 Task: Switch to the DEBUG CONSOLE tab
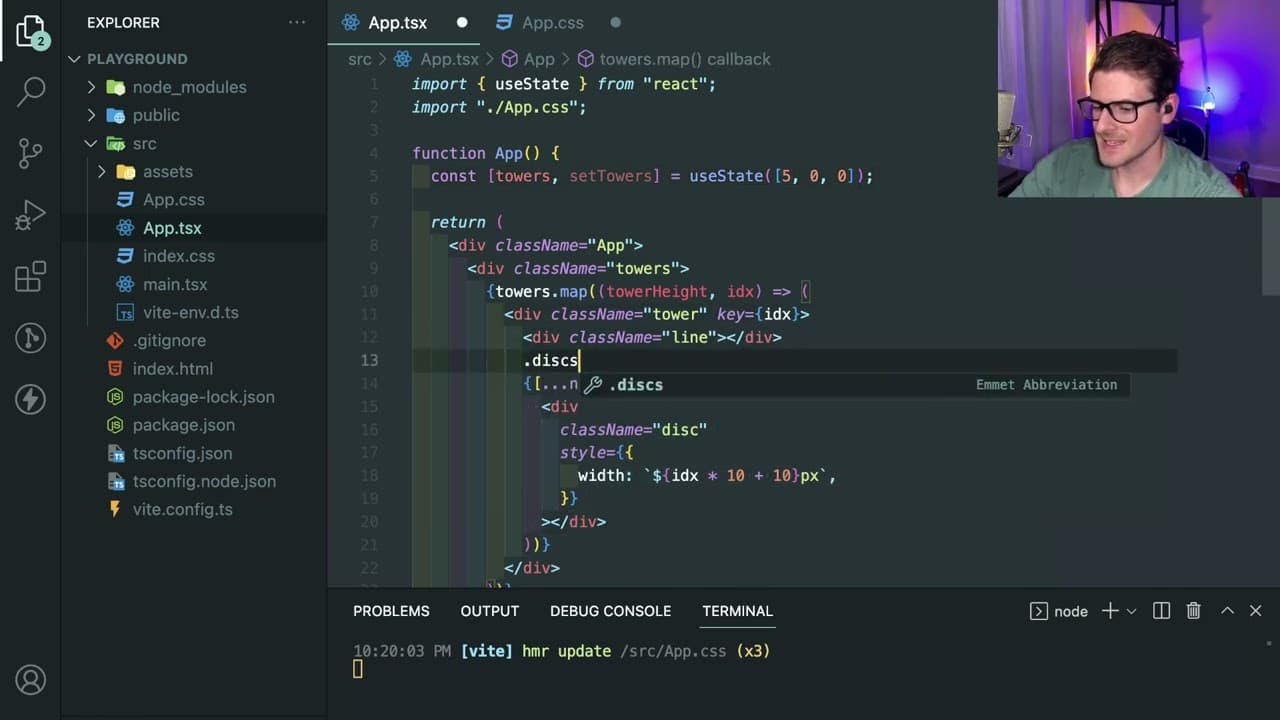[x=610, y=611]
